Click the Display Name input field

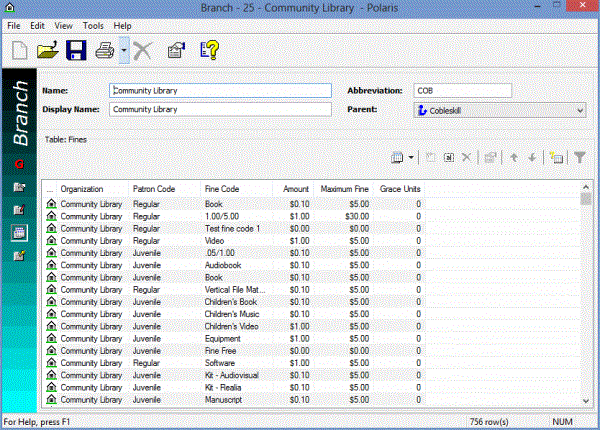click(x=220, y=109)
